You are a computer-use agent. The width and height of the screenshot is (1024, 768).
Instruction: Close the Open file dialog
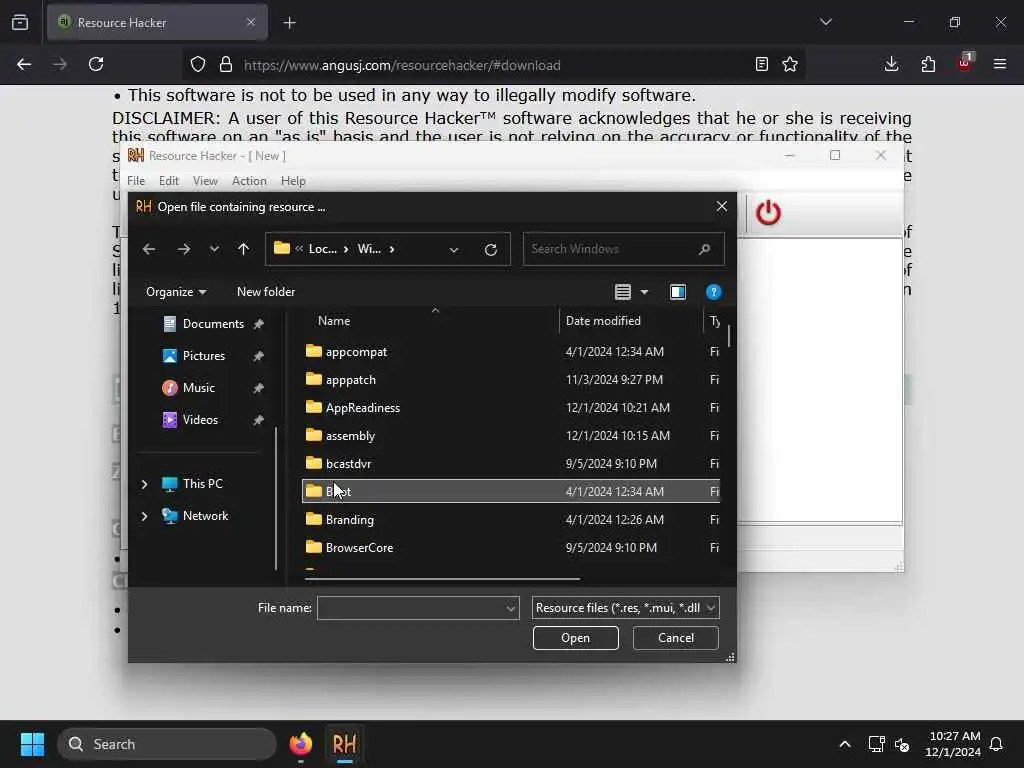click(722, 206)
